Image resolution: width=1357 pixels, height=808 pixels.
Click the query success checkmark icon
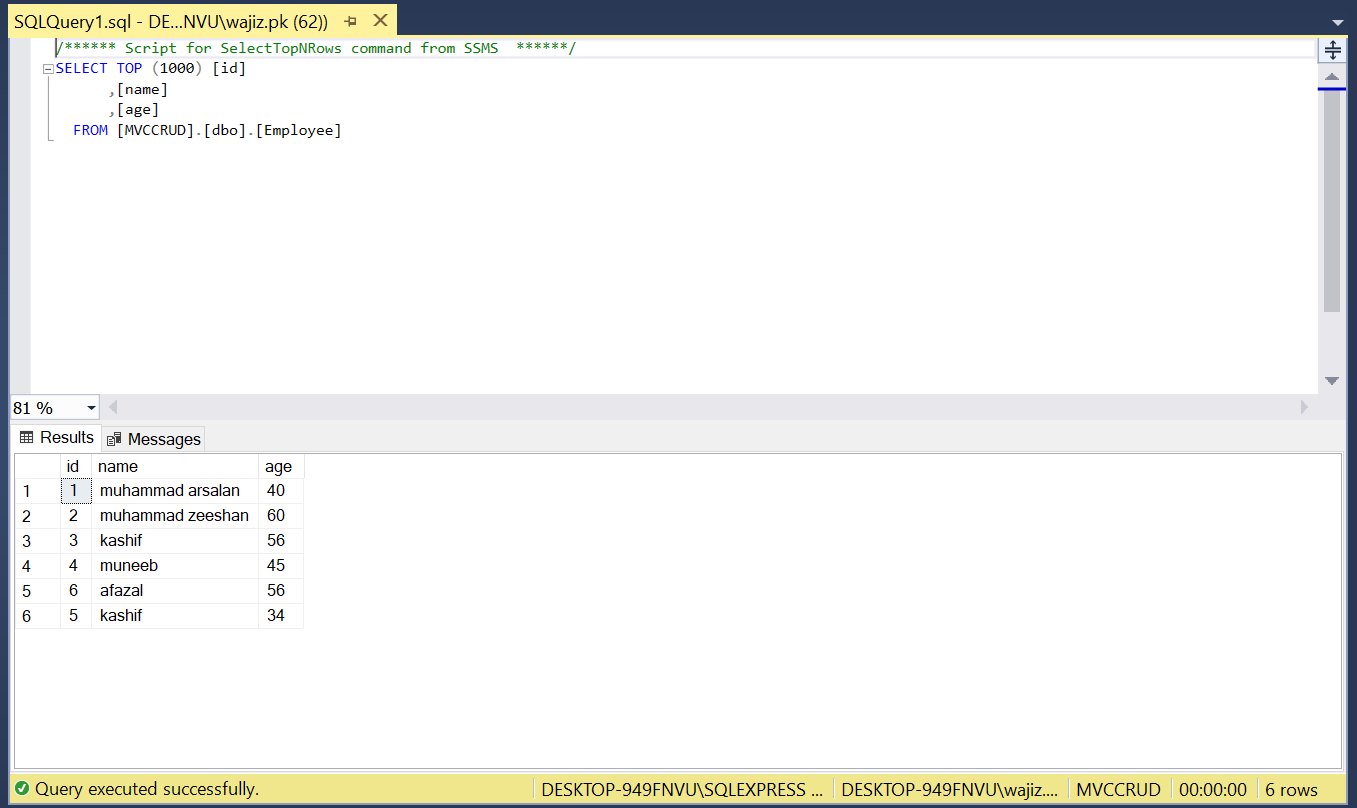point(22,789)
